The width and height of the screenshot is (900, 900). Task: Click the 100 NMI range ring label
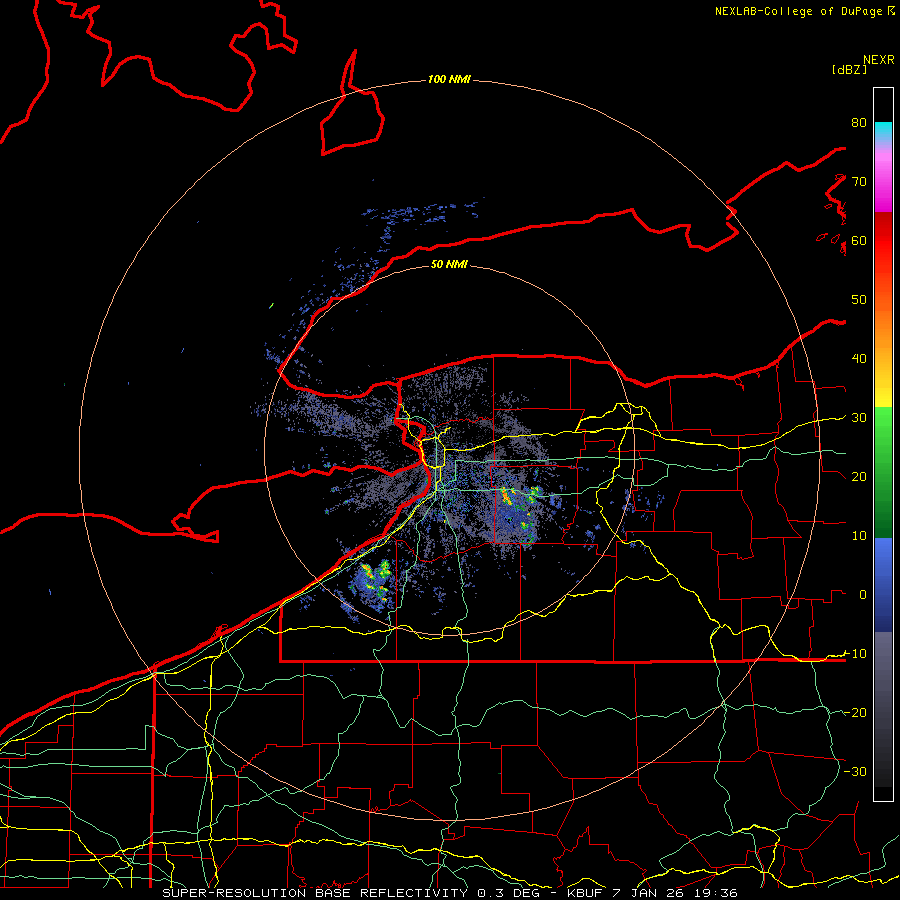449,79
